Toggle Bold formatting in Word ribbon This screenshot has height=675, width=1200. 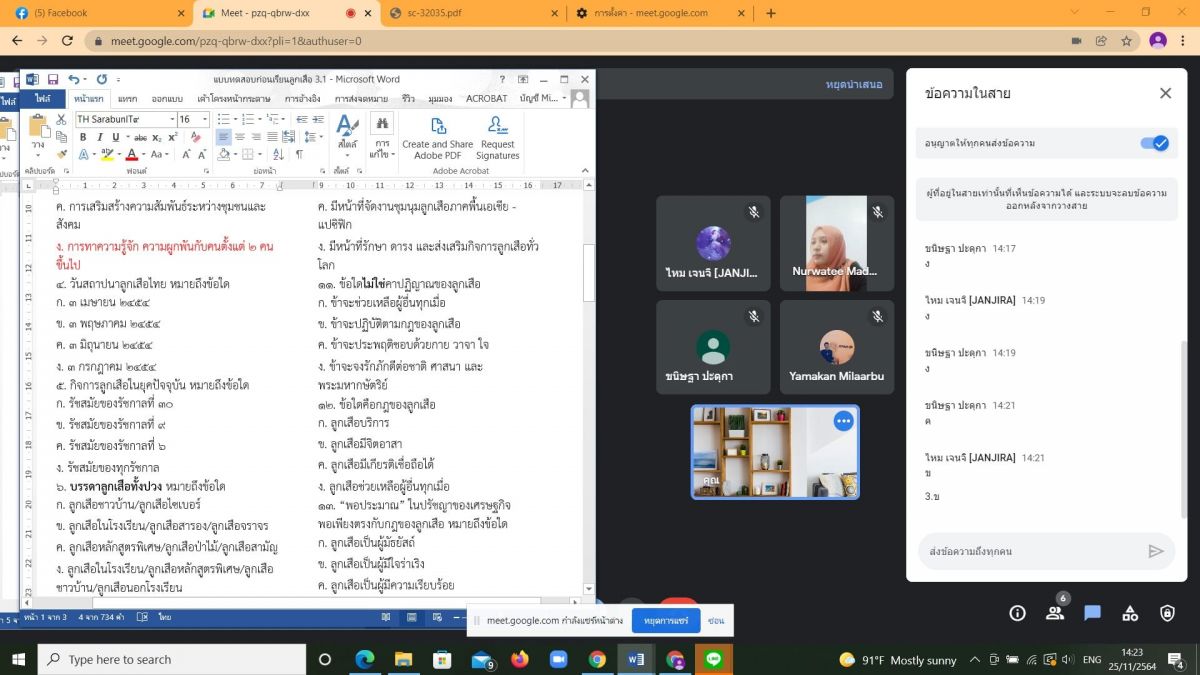(x=84, y=137)
